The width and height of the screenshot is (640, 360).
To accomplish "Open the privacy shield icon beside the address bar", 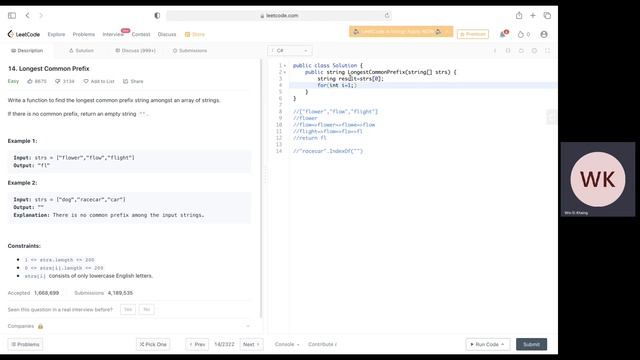I will click(x=157, y=16).
